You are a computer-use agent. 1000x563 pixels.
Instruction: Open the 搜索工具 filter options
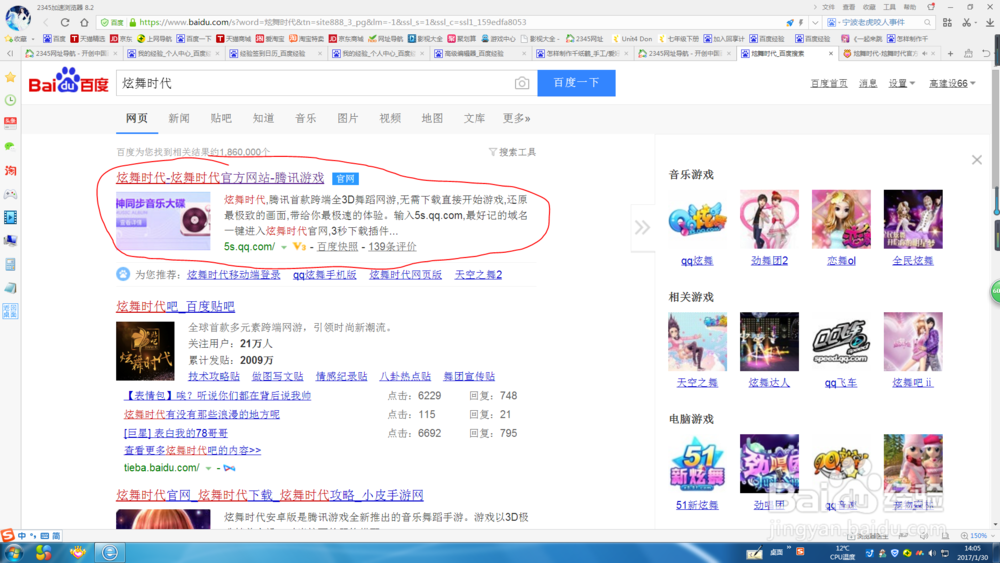tap(512, 152)
